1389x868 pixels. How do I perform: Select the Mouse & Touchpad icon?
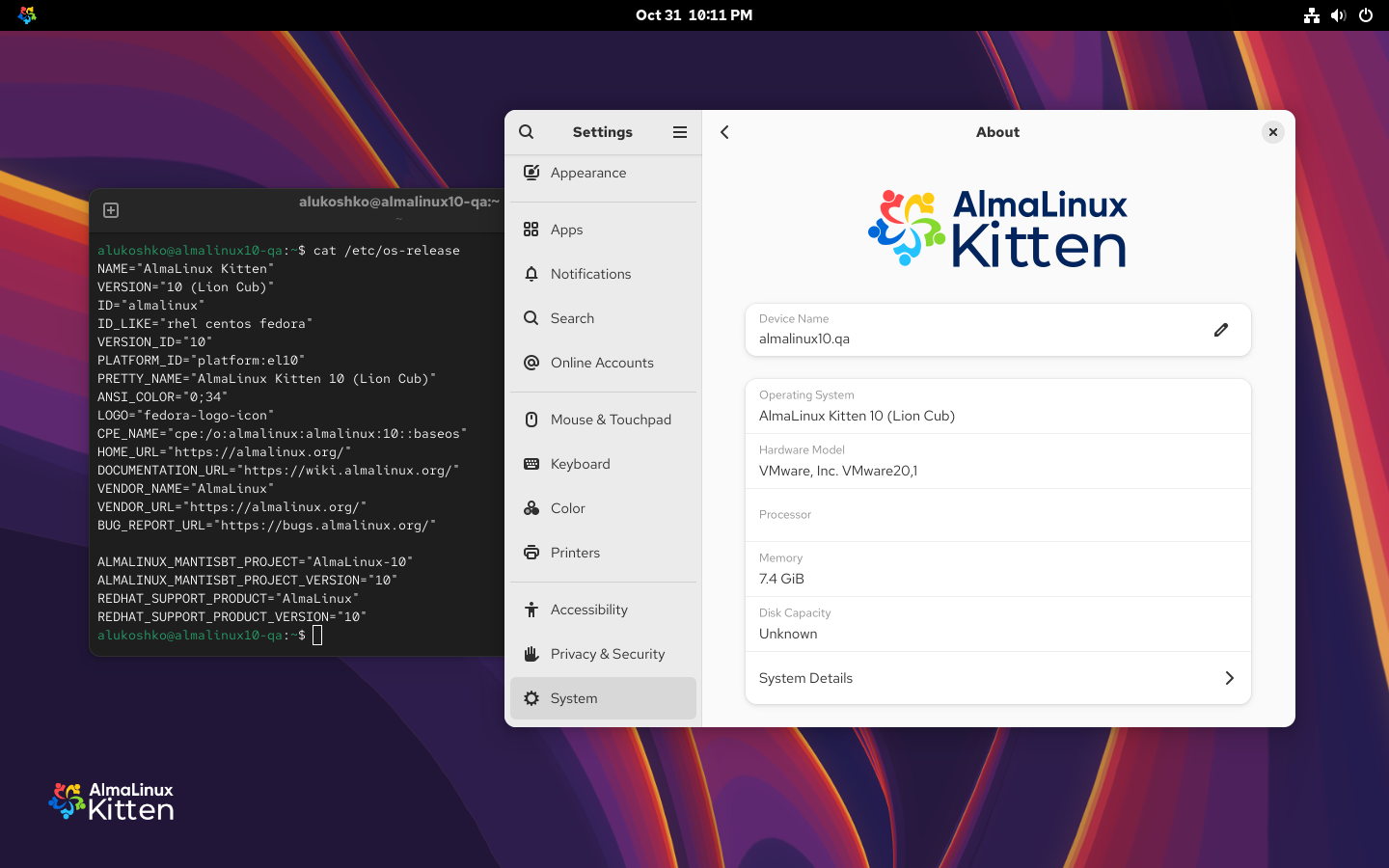tap(531, 420)
